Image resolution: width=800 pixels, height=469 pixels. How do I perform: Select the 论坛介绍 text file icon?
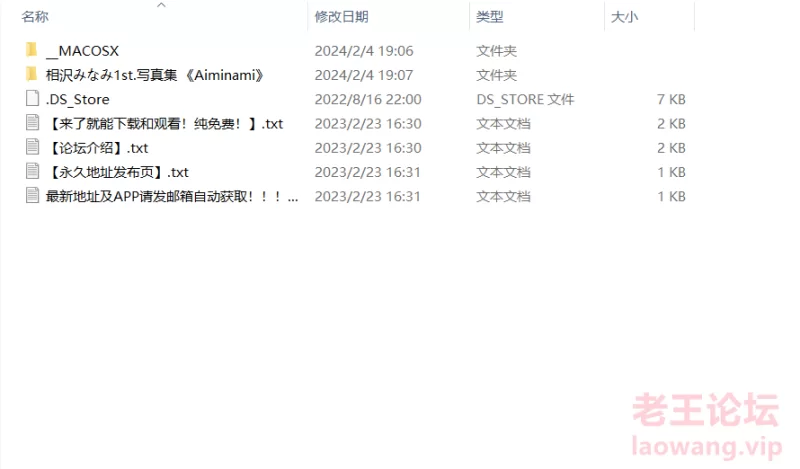[32, 147]
